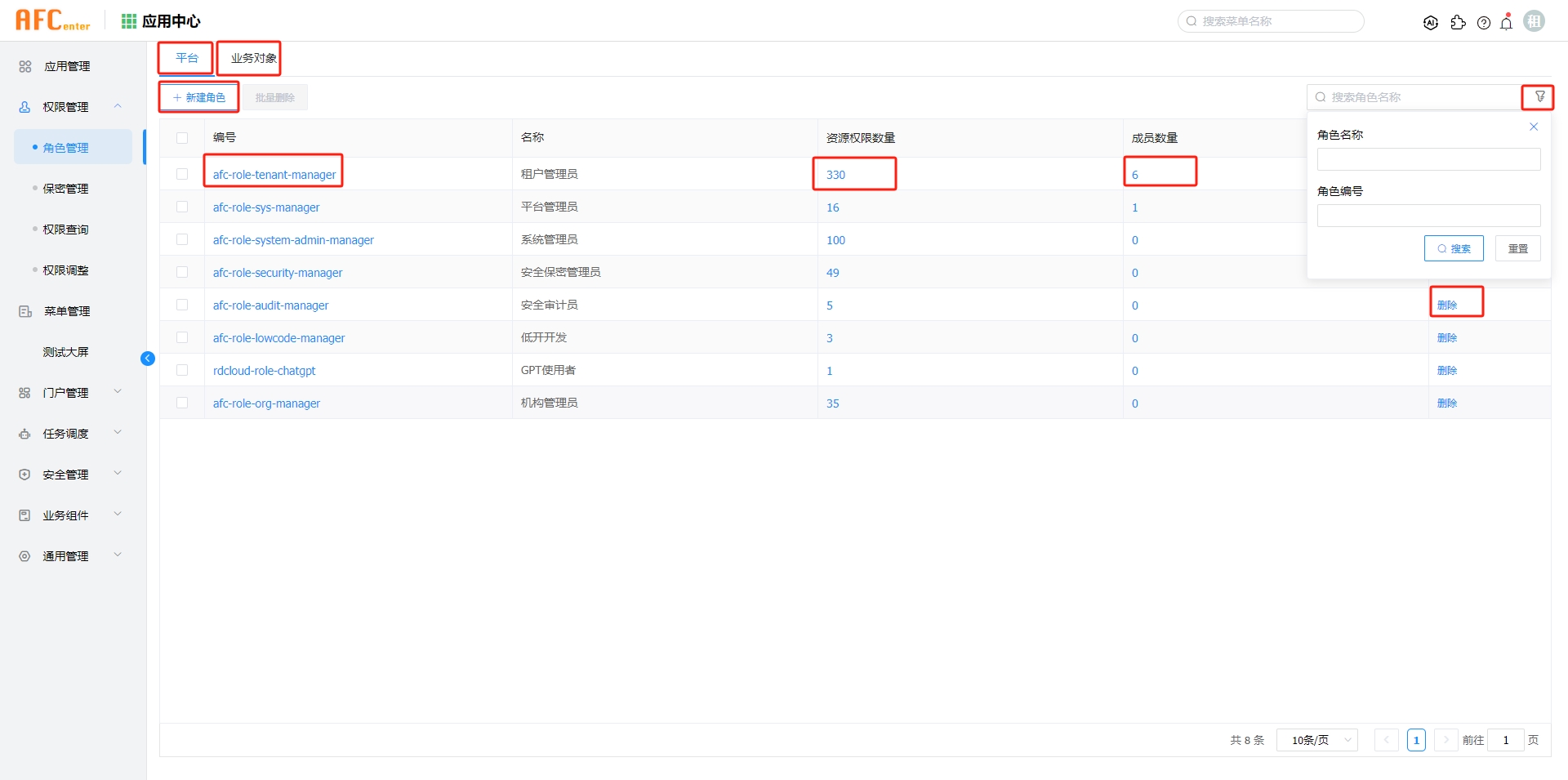1568x780 pixels.
Task: Open the help question mark icon
Action: tap(1484, 22)
